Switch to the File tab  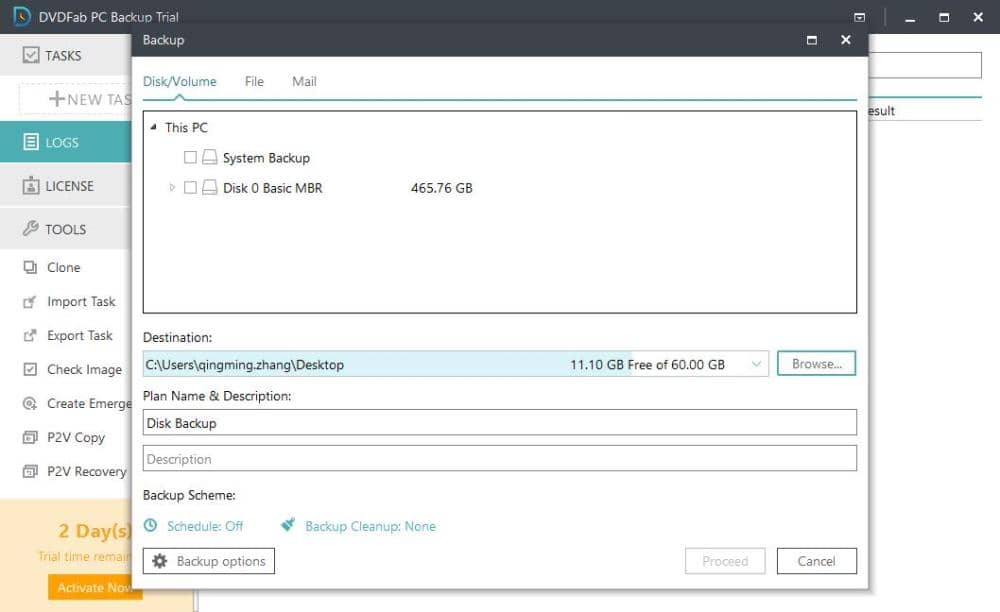[x=254, y=82]
